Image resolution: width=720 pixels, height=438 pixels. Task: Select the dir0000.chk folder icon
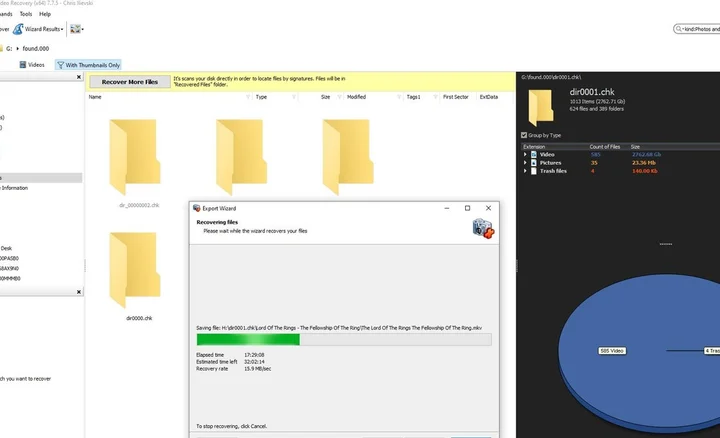click(133, 270)
